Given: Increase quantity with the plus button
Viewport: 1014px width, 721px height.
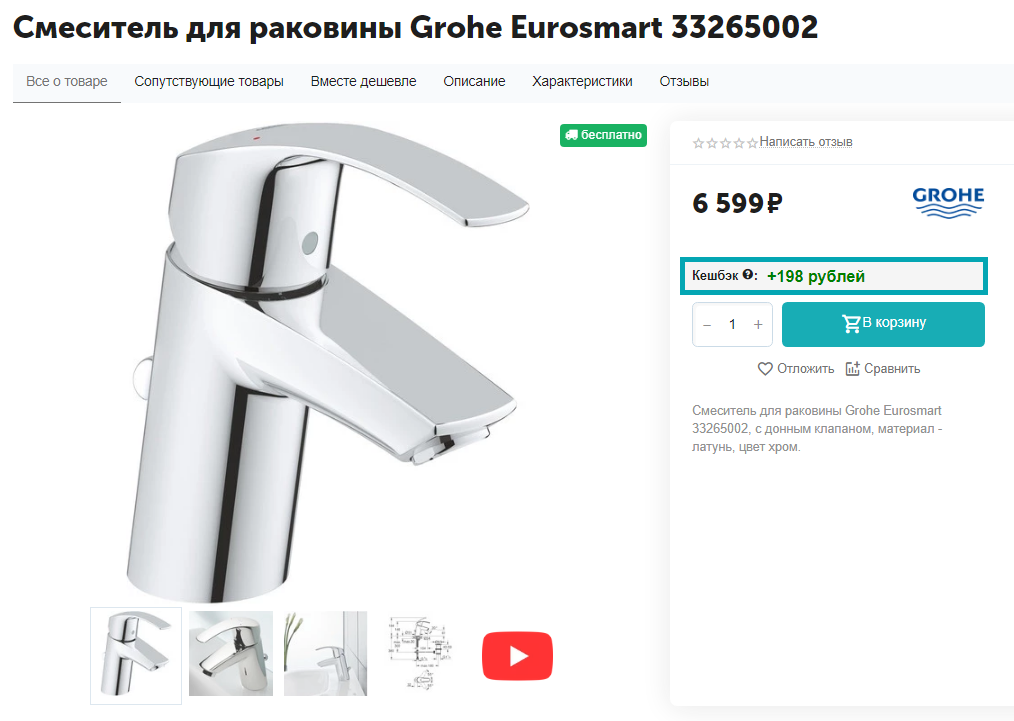Looking at the screenshot, I should [758, 325].
